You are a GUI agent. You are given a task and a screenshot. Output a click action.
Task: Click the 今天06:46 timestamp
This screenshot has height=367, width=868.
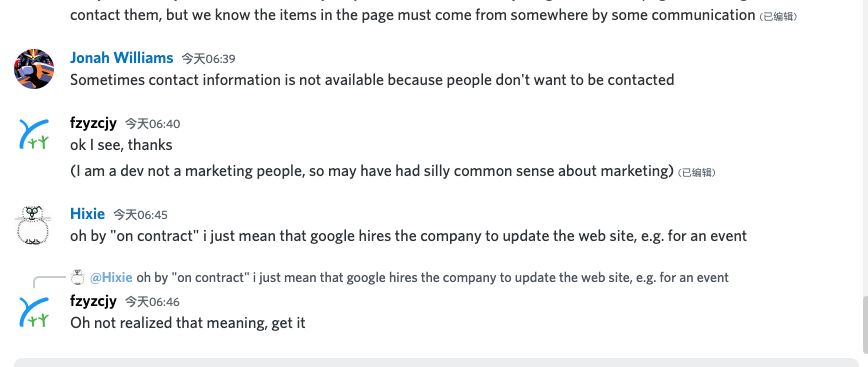point(152,302)
